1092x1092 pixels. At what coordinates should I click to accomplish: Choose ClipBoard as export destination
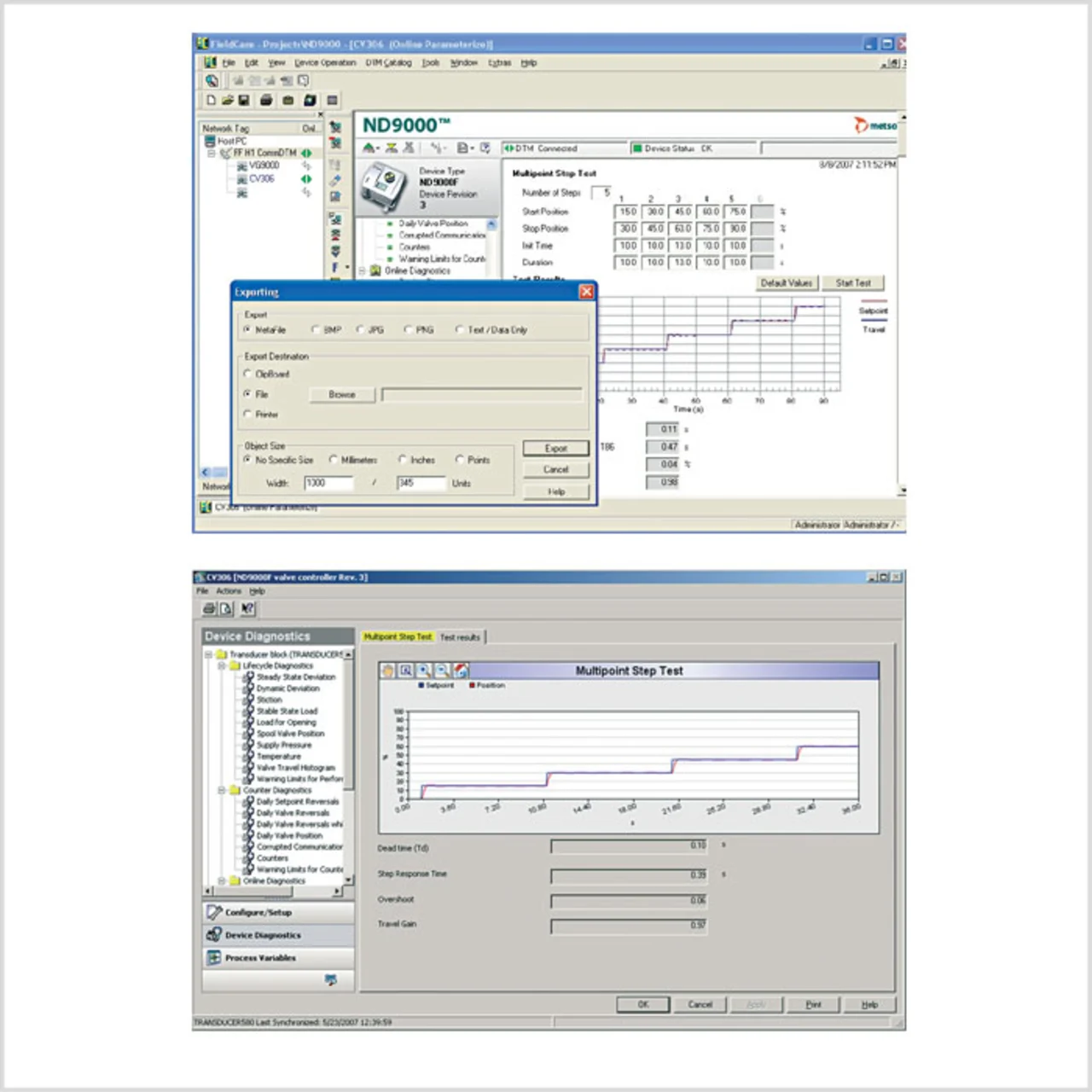[248, 374]
